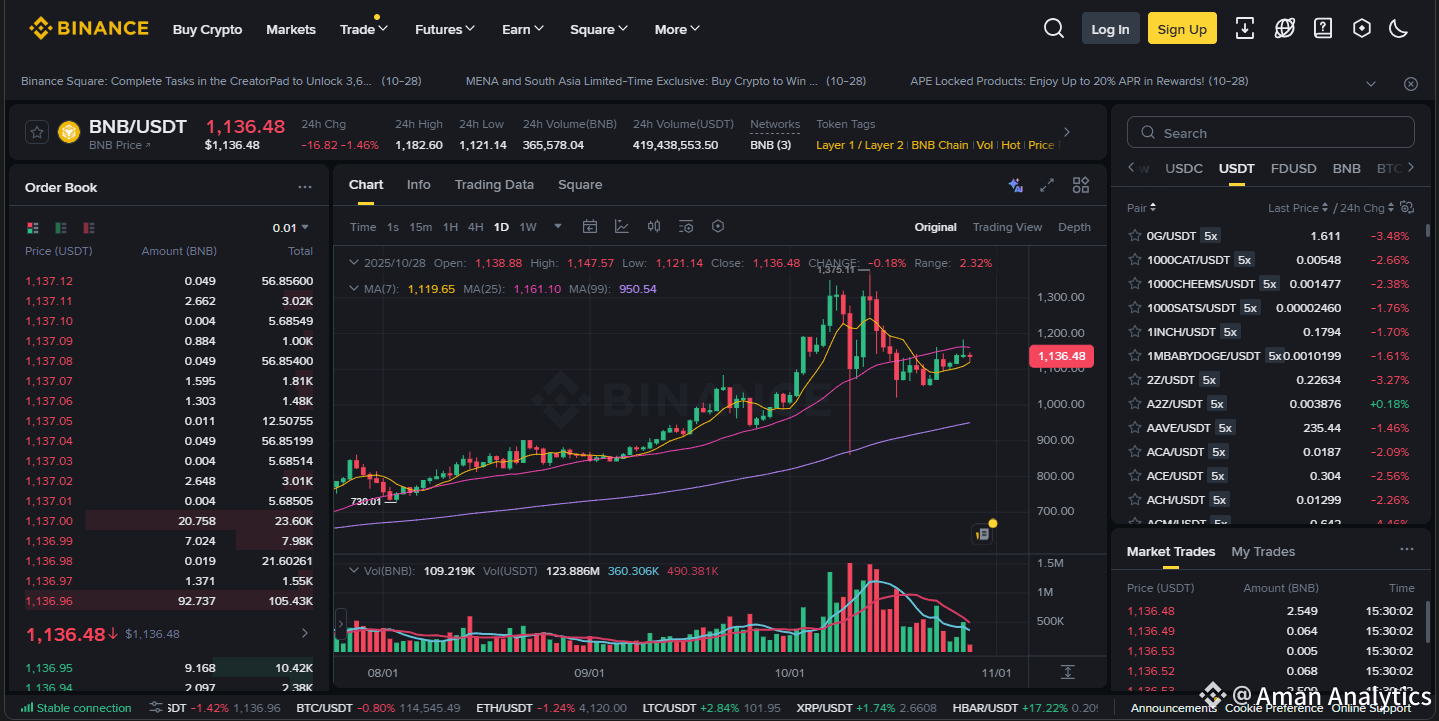The height and width of the screenshot is (721, 1439).
Task: Select the 15m chart interval
Action: (x=421, y=227)
